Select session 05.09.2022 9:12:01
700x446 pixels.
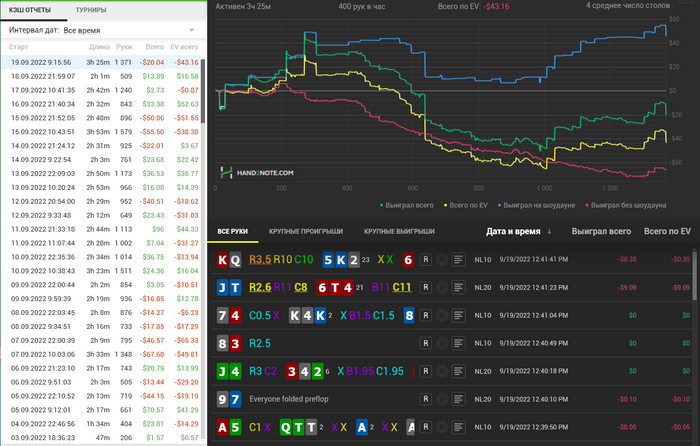pos(102,410)
